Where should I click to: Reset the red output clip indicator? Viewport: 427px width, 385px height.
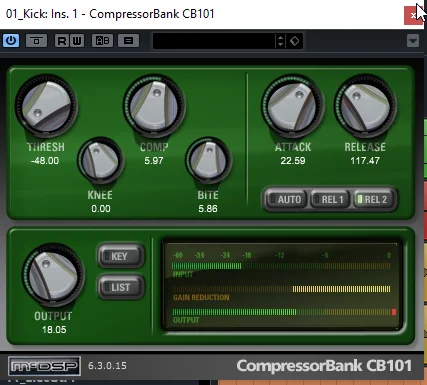[x=394, y=312]
